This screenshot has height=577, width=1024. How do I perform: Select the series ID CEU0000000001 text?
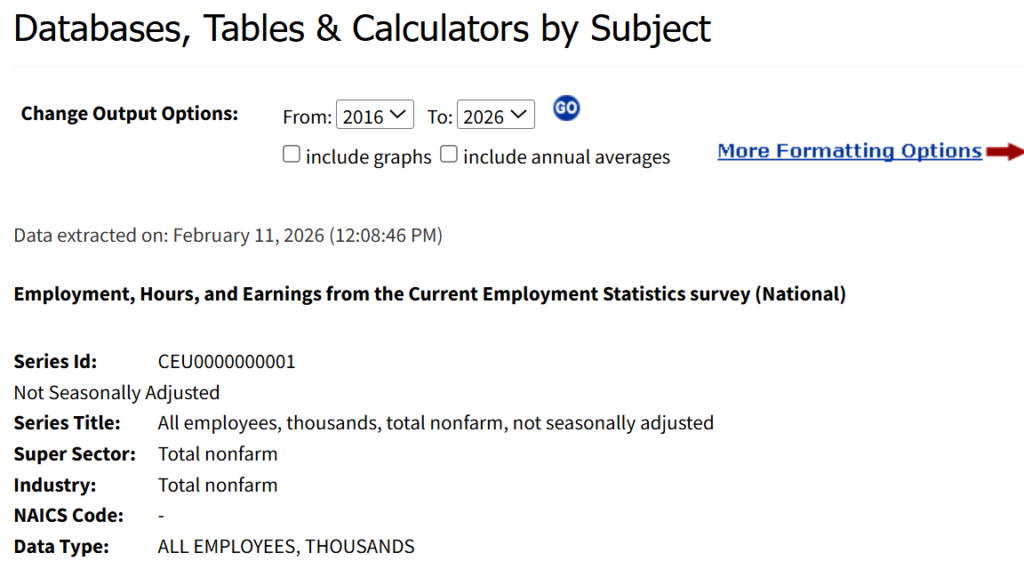(227, 361)
